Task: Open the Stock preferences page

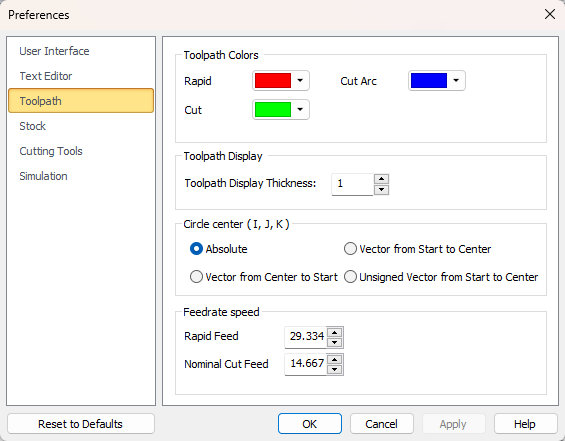Action: [x=81, y=126]
